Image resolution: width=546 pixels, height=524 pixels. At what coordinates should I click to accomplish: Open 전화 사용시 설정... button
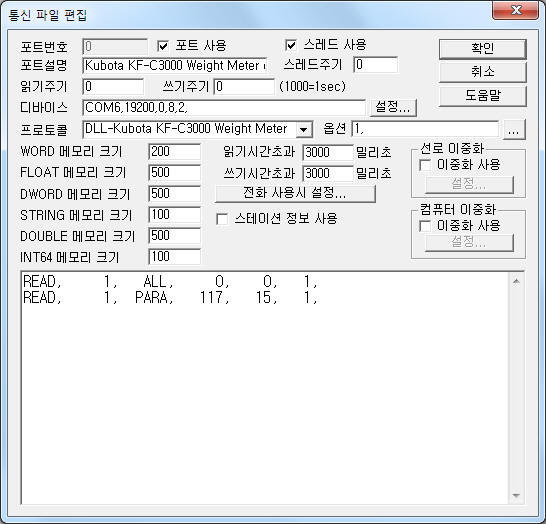click(295, 193)
